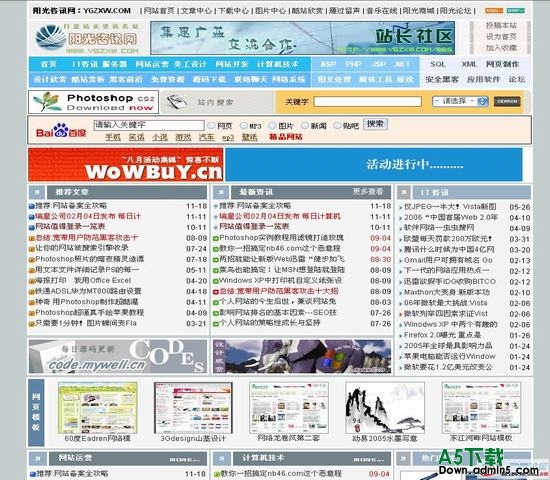The image size is (550, 480).
Task: Focus the Baidu 请输入关键字 text box
Action: (149, 125)
